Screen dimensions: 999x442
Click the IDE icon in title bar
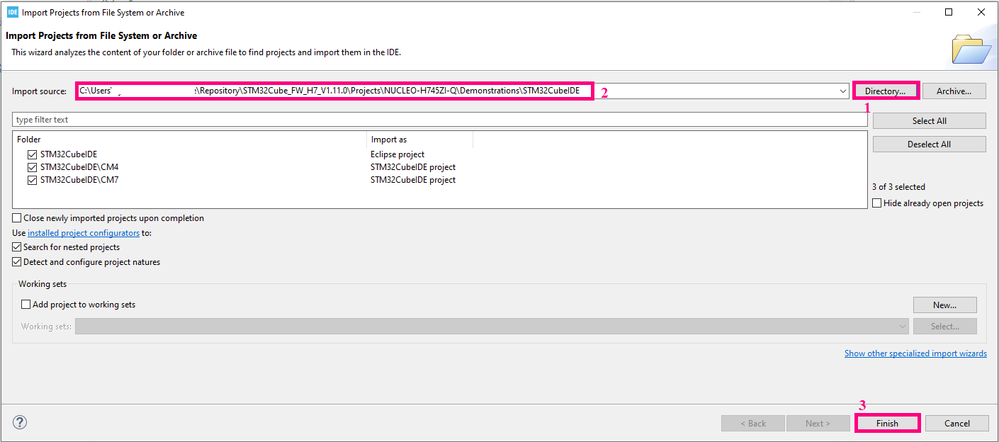point(12,12)
